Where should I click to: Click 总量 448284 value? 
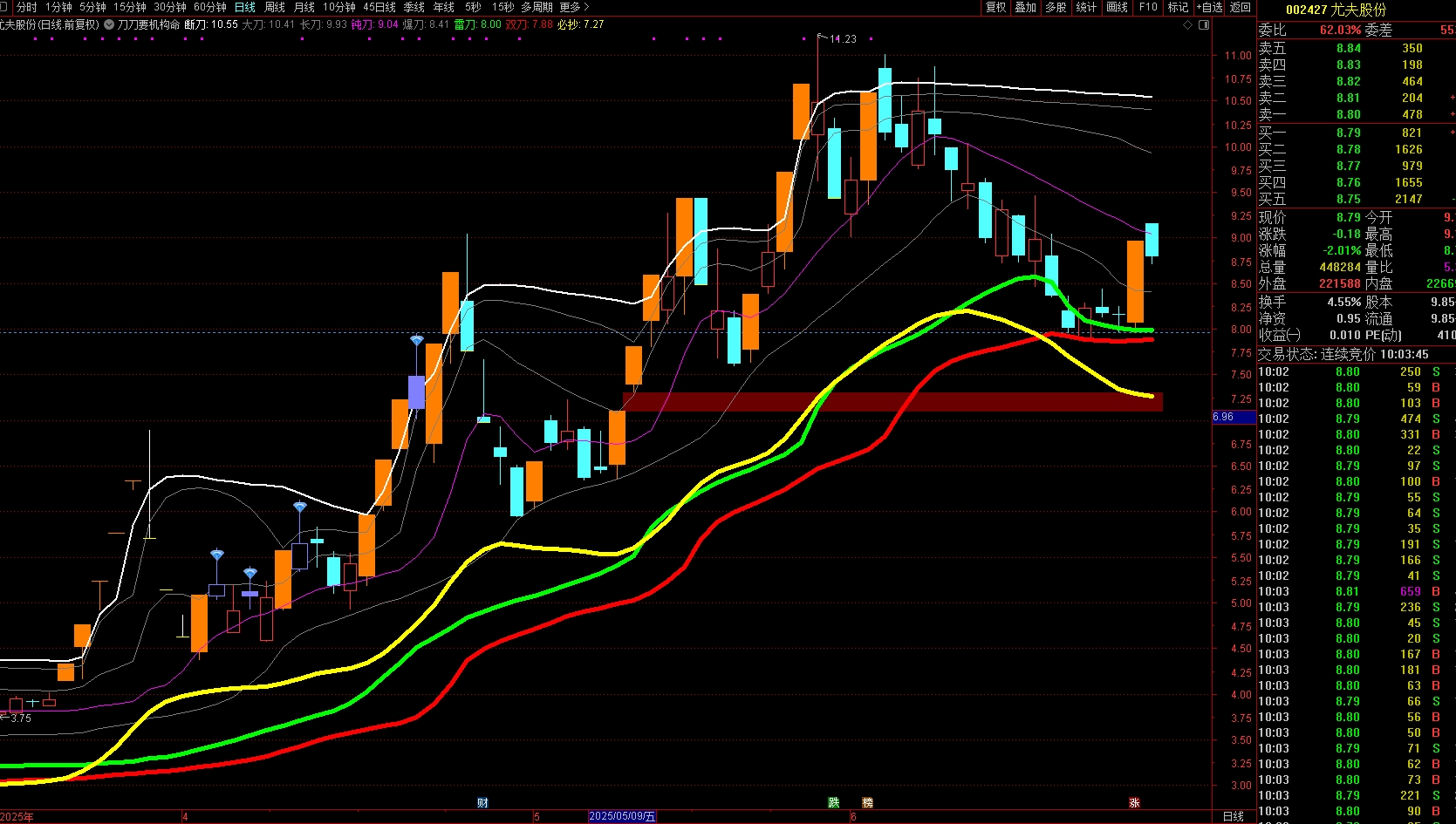(x=1340, y=267)
